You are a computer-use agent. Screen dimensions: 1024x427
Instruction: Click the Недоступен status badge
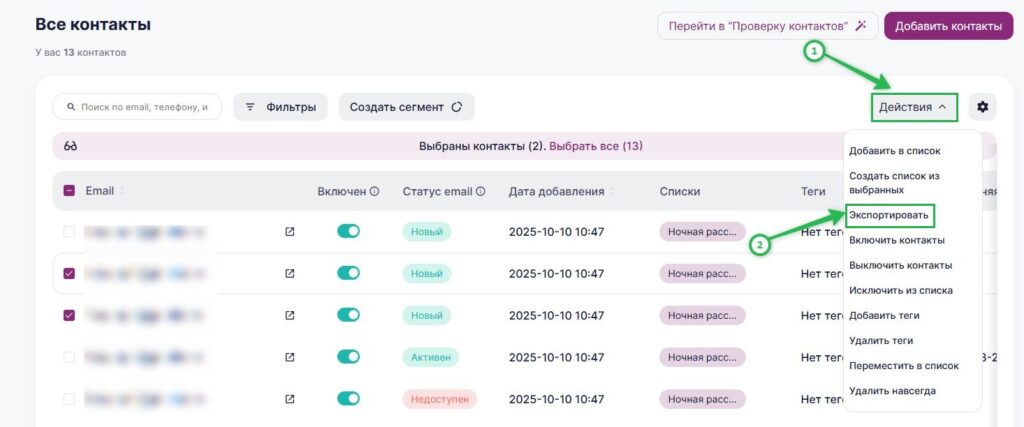pyautogui.click(x=440, y=399)
